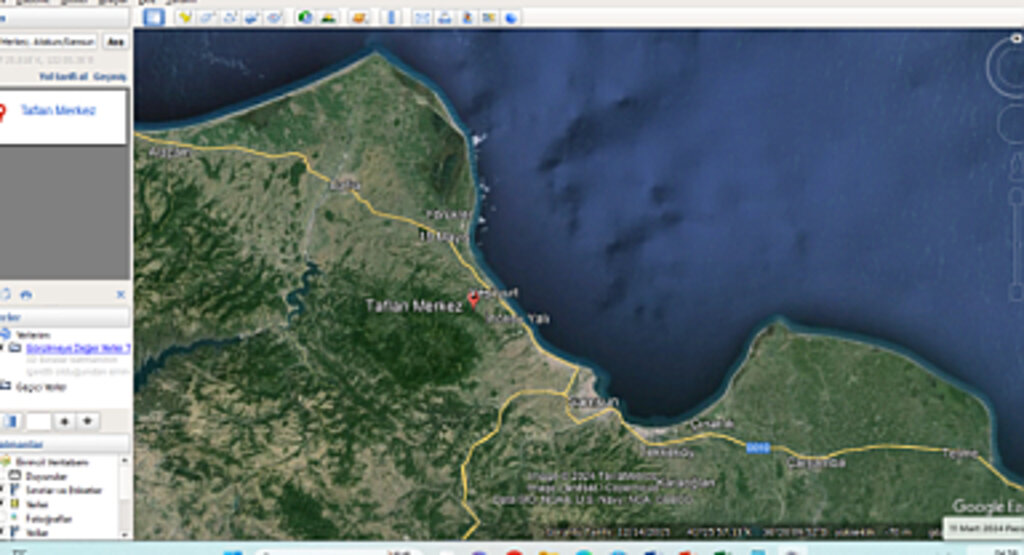
Task: Open the Ruler measurement tool
Action: (x=391, y=18)
